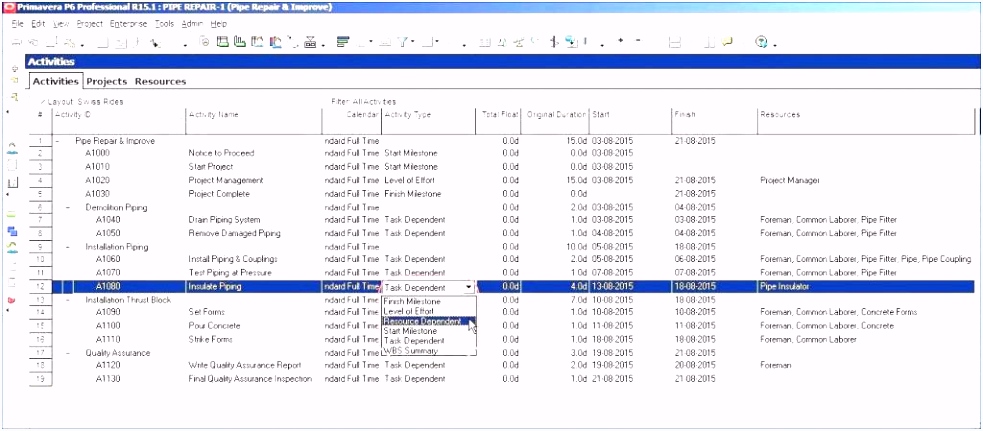
Task: Open the Tools menu
Action: (164, 23)
